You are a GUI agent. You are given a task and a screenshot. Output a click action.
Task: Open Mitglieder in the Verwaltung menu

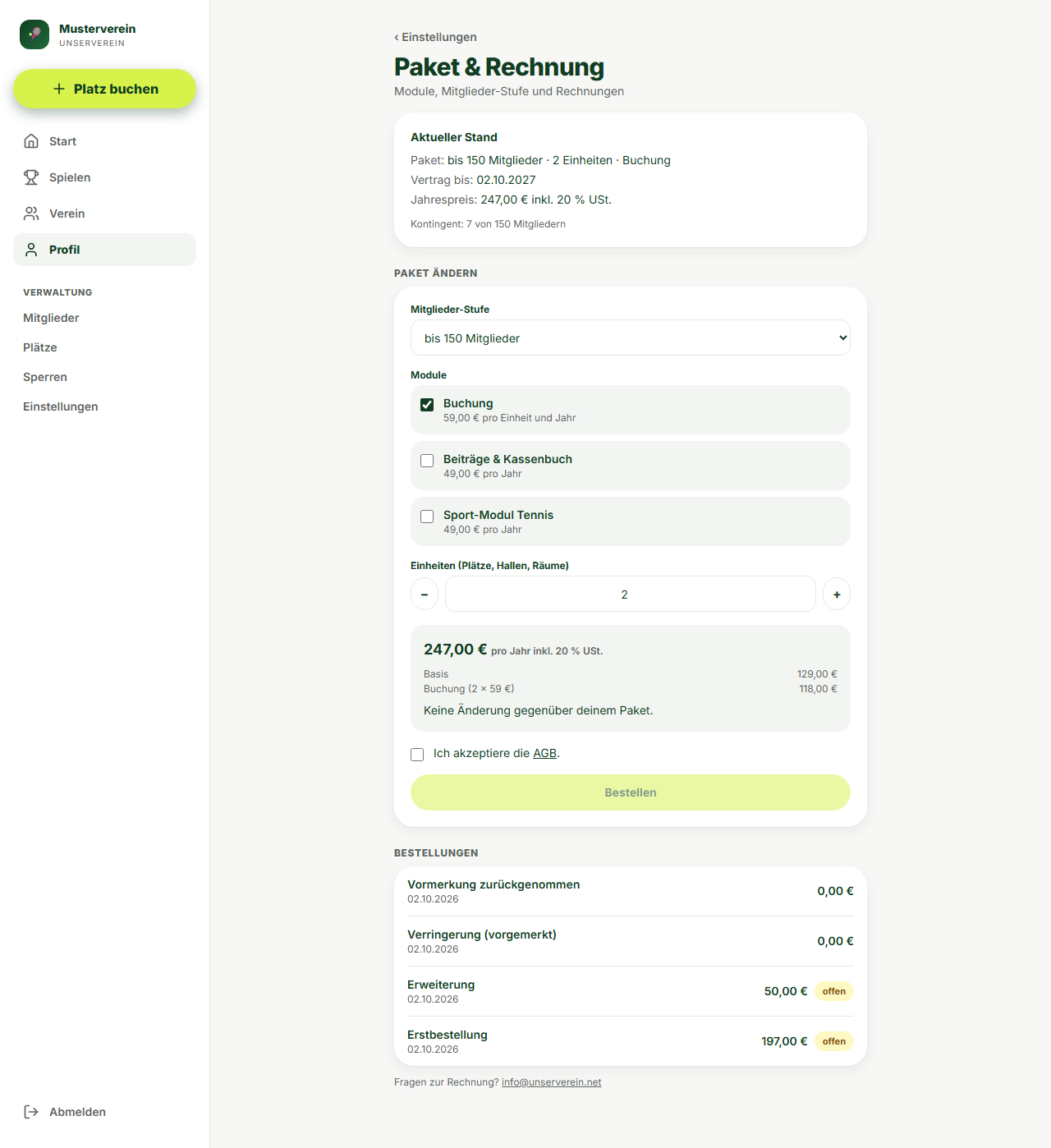[51, 318]
